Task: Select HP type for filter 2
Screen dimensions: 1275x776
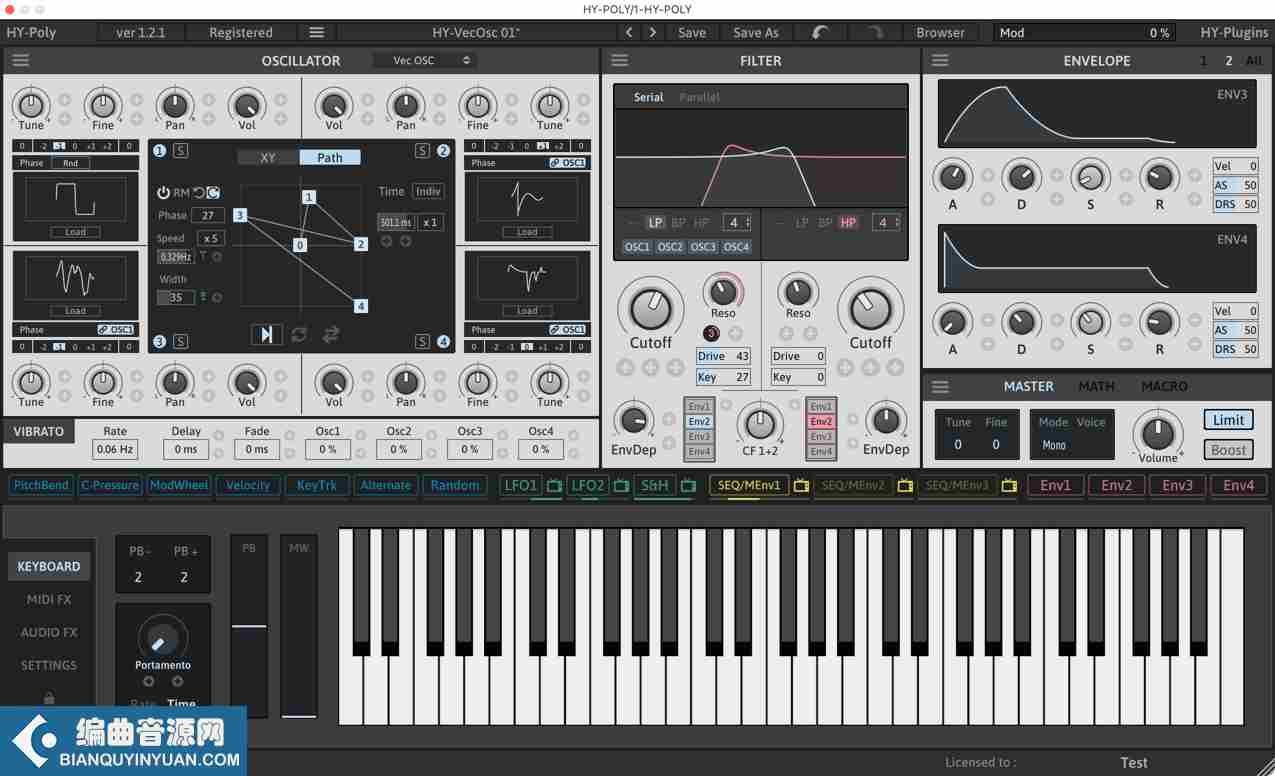Action: pos(849,223)
